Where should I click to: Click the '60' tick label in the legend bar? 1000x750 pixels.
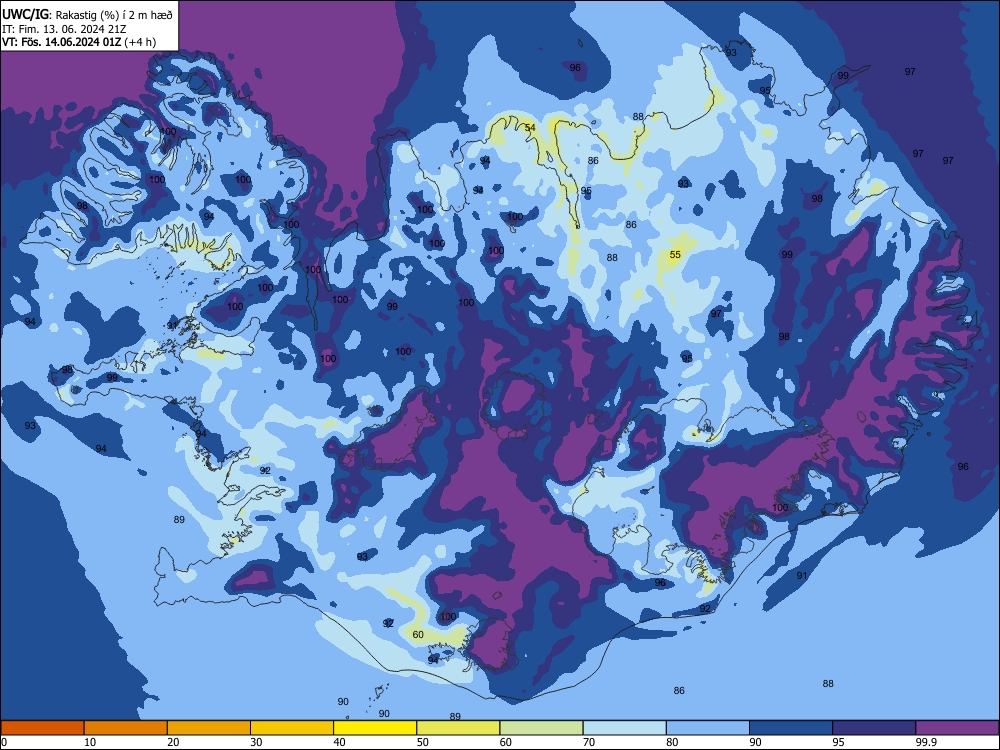[x=506, y=742]
